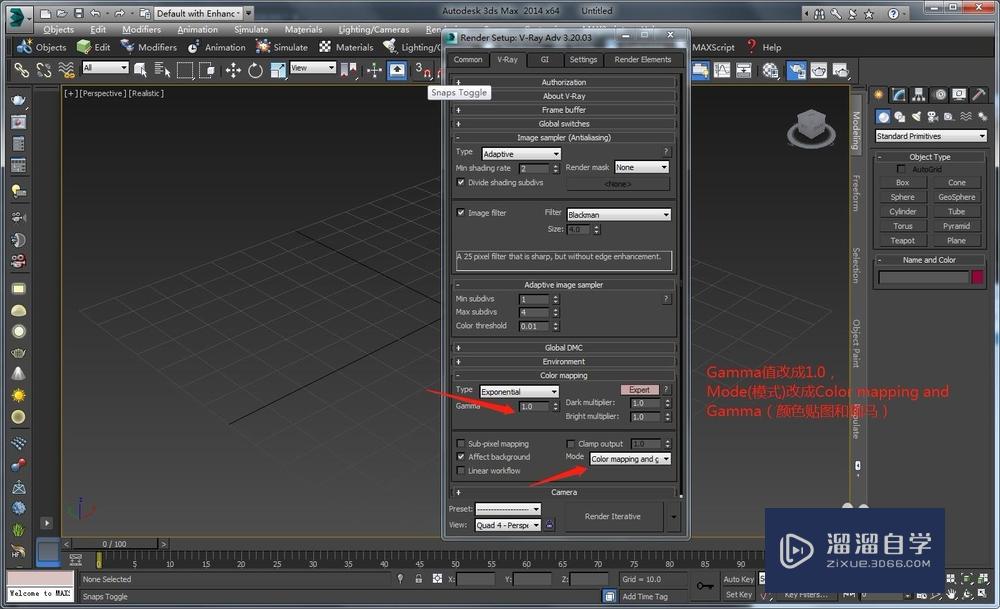
Task: Click the Render Iterative button
Action: tap(613, 517)
